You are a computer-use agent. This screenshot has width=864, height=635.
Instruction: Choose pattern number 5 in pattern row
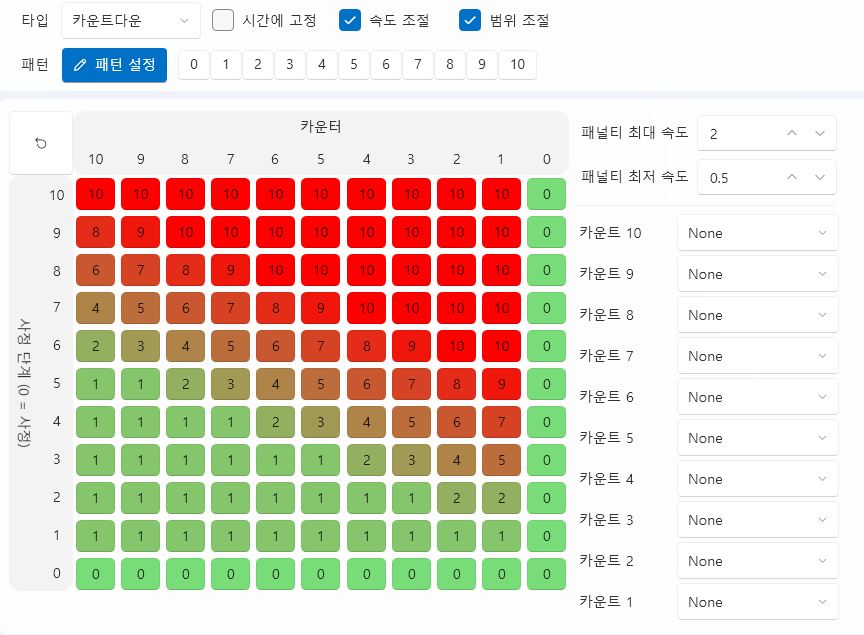(x=354, y=65)
